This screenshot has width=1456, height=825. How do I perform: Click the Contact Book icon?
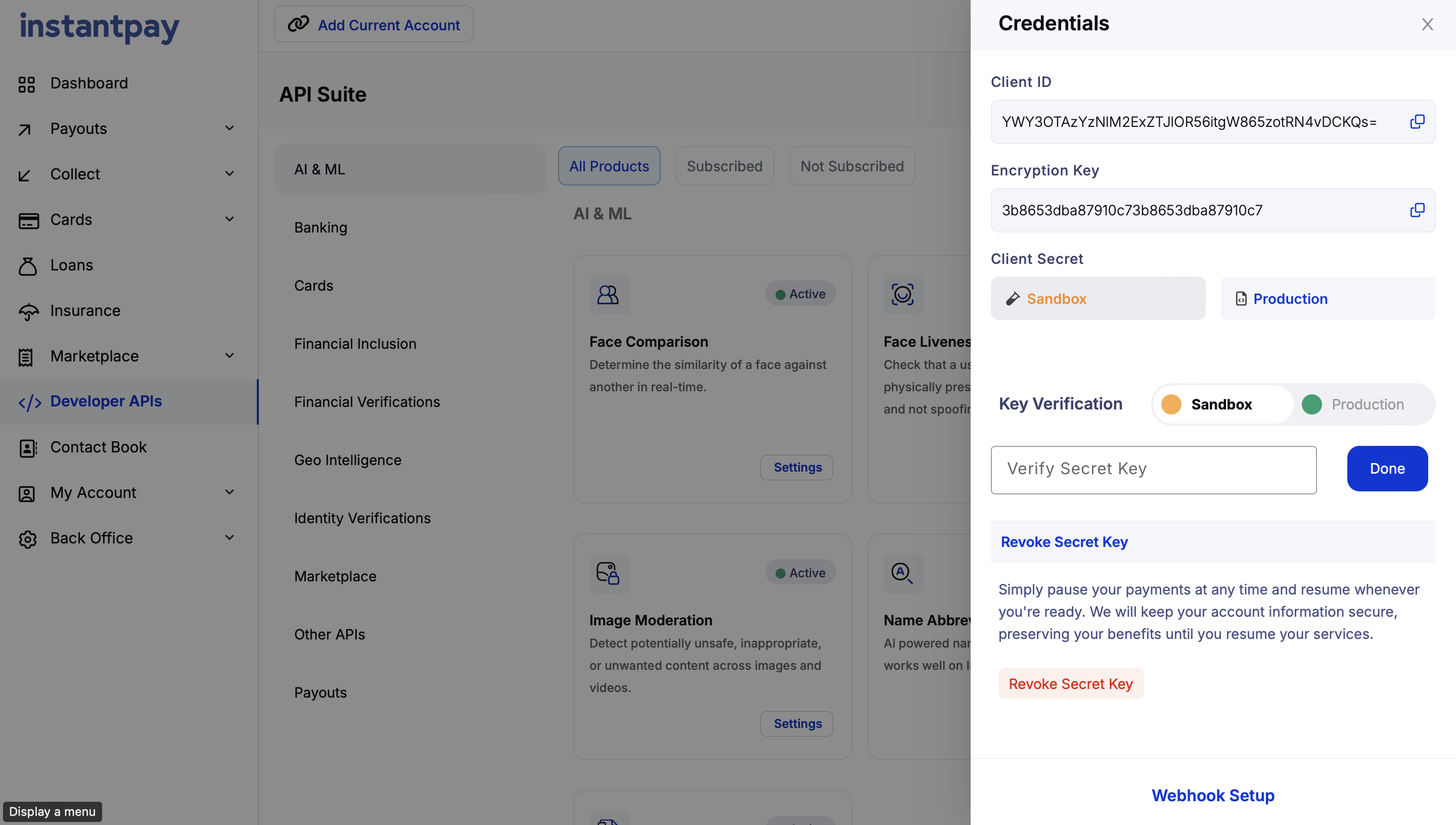(x=27, y=447)
